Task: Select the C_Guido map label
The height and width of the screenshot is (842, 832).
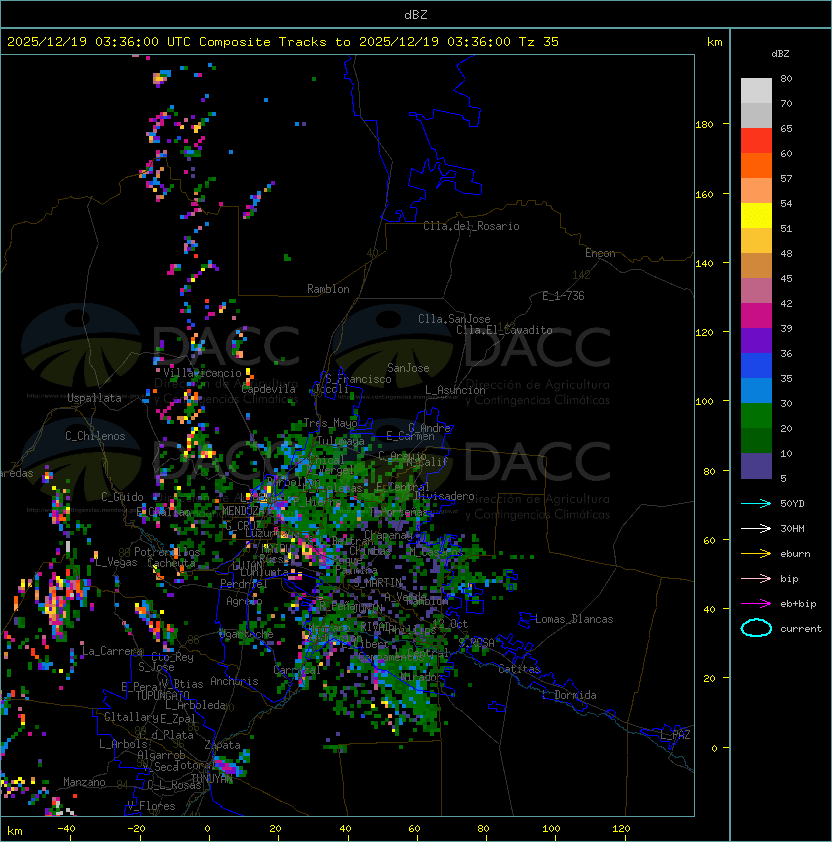Action: [122, 497]
